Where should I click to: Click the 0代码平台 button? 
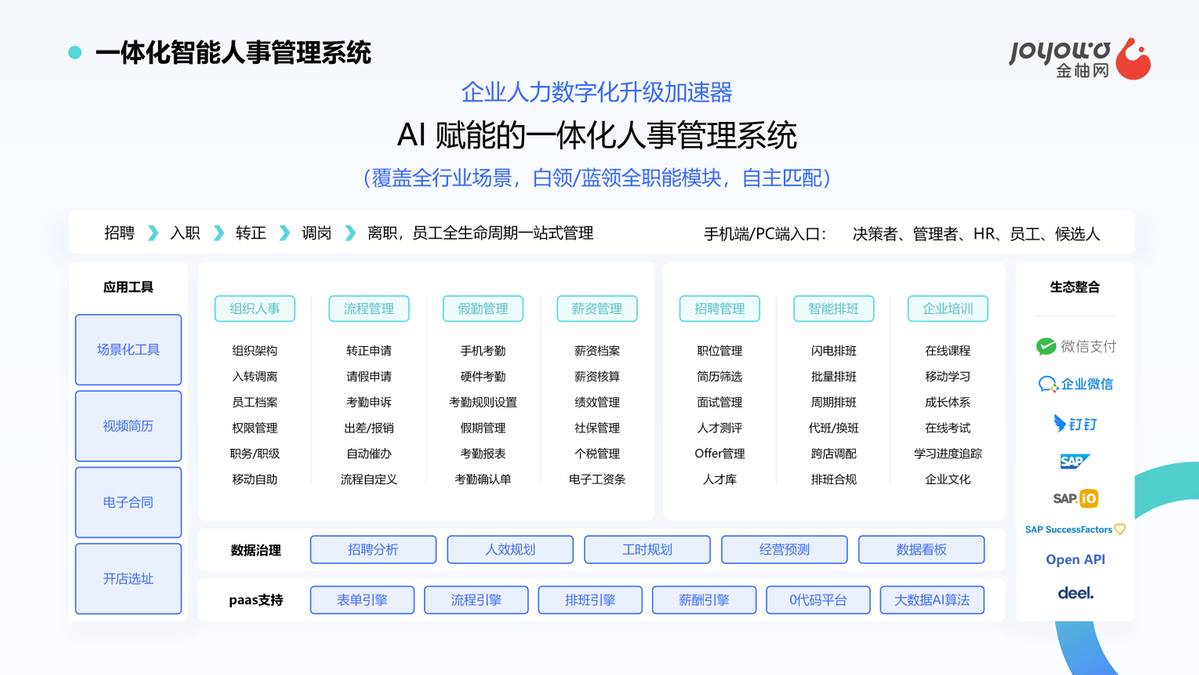[x=817, y=600]
